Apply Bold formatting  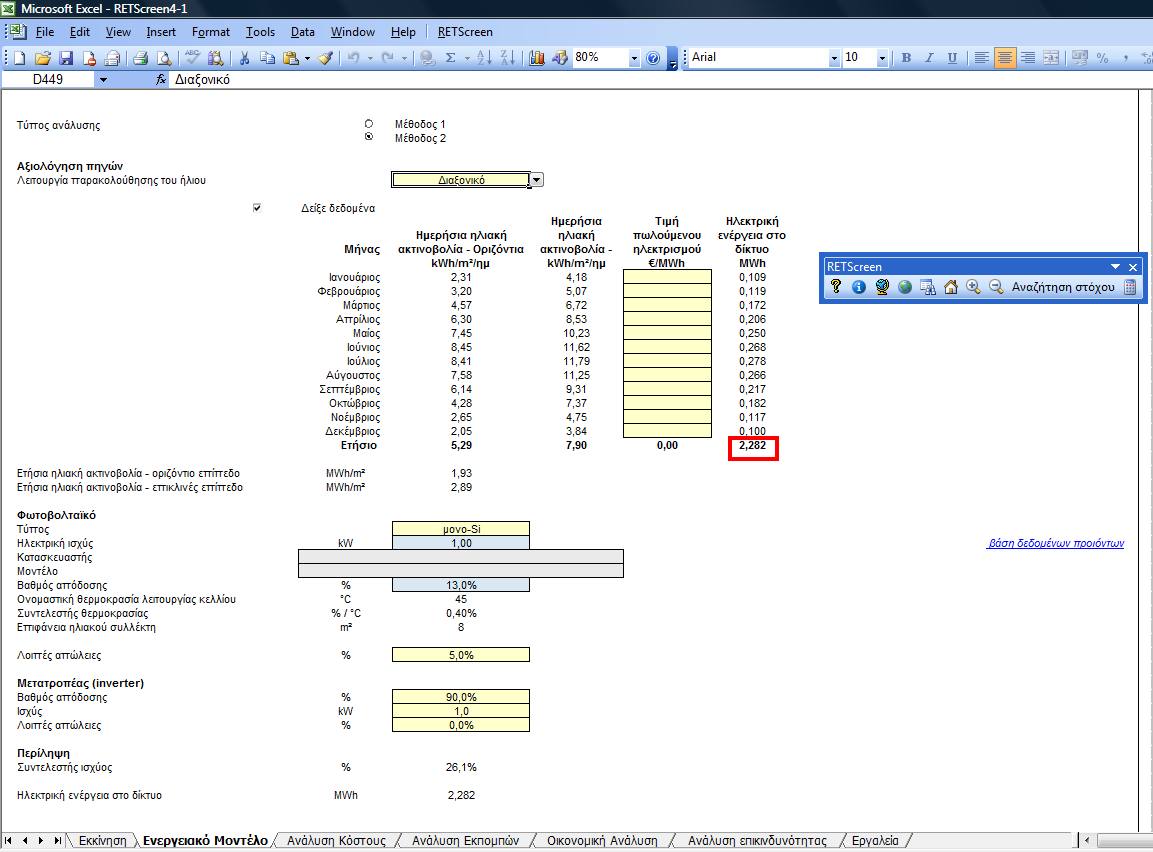click(x=906, y=58)
